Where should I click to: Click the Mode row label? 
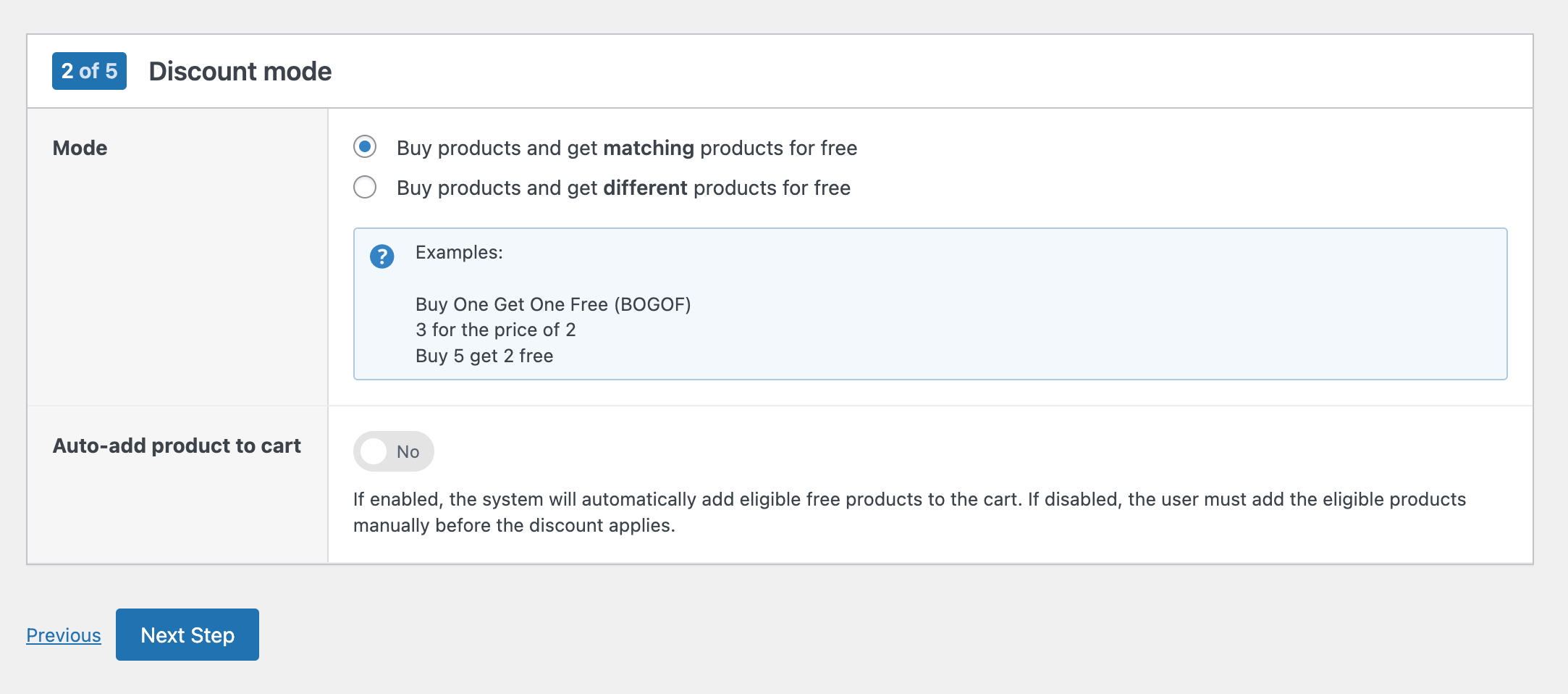[x=80, y=148]
